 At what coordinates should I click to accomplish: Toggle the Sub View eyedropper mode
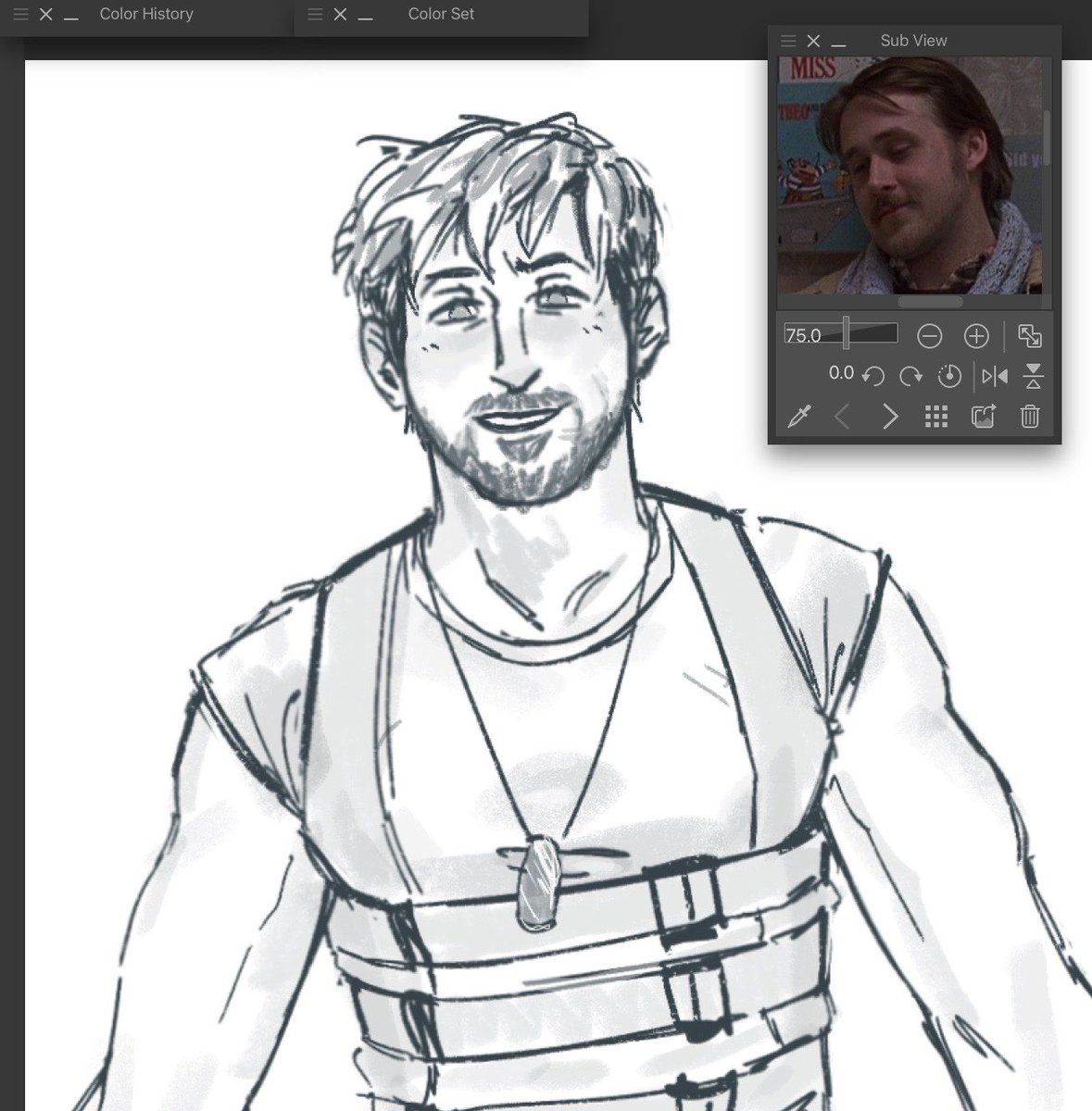(798, 417)
